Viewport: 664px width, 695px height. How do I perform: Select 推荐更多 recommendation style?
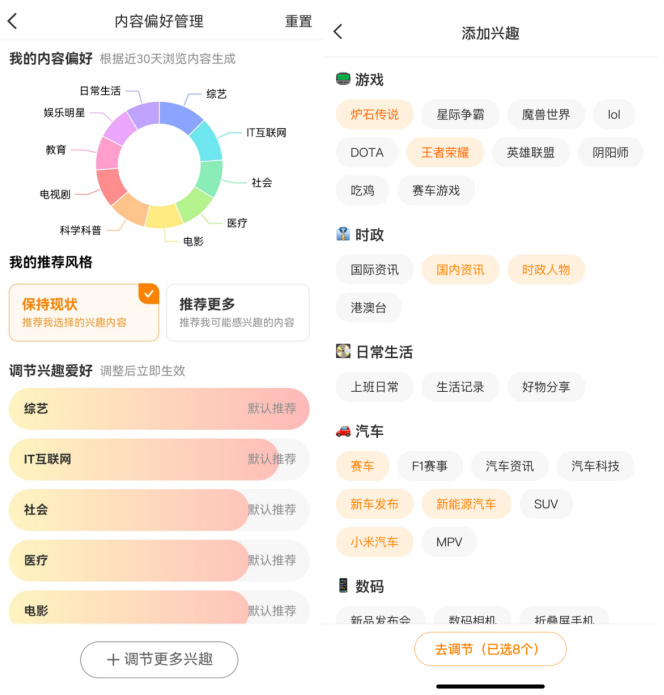click(x=237, y=312)
